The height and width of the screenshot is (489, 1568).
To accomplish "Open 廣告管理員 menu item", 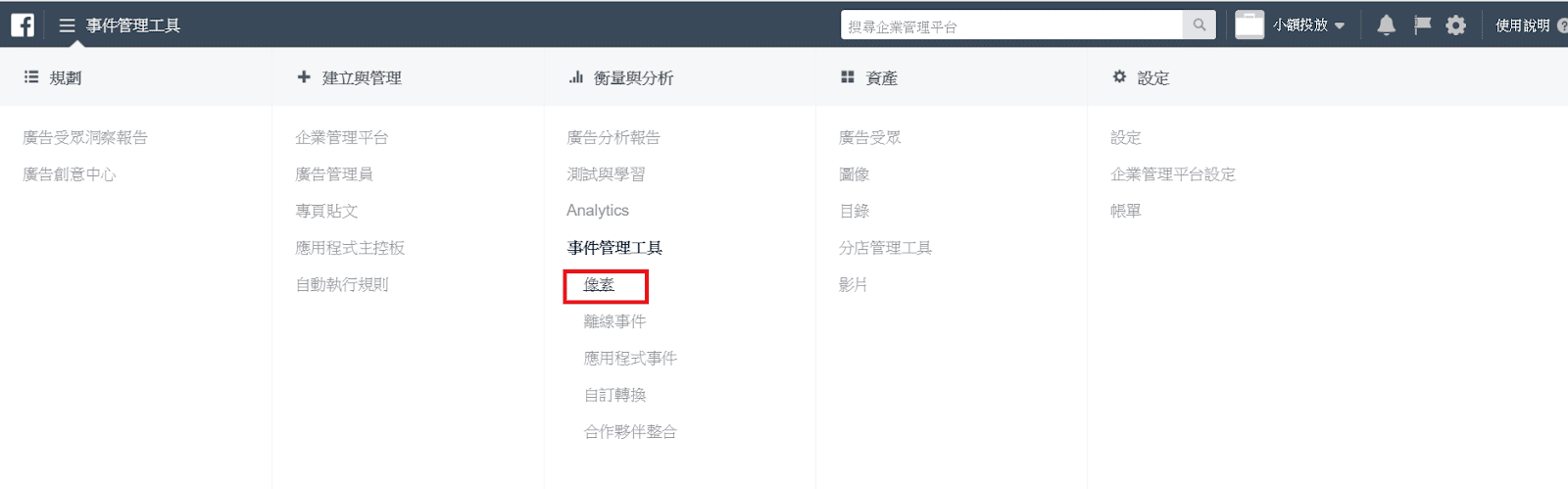I will [334, 174].
